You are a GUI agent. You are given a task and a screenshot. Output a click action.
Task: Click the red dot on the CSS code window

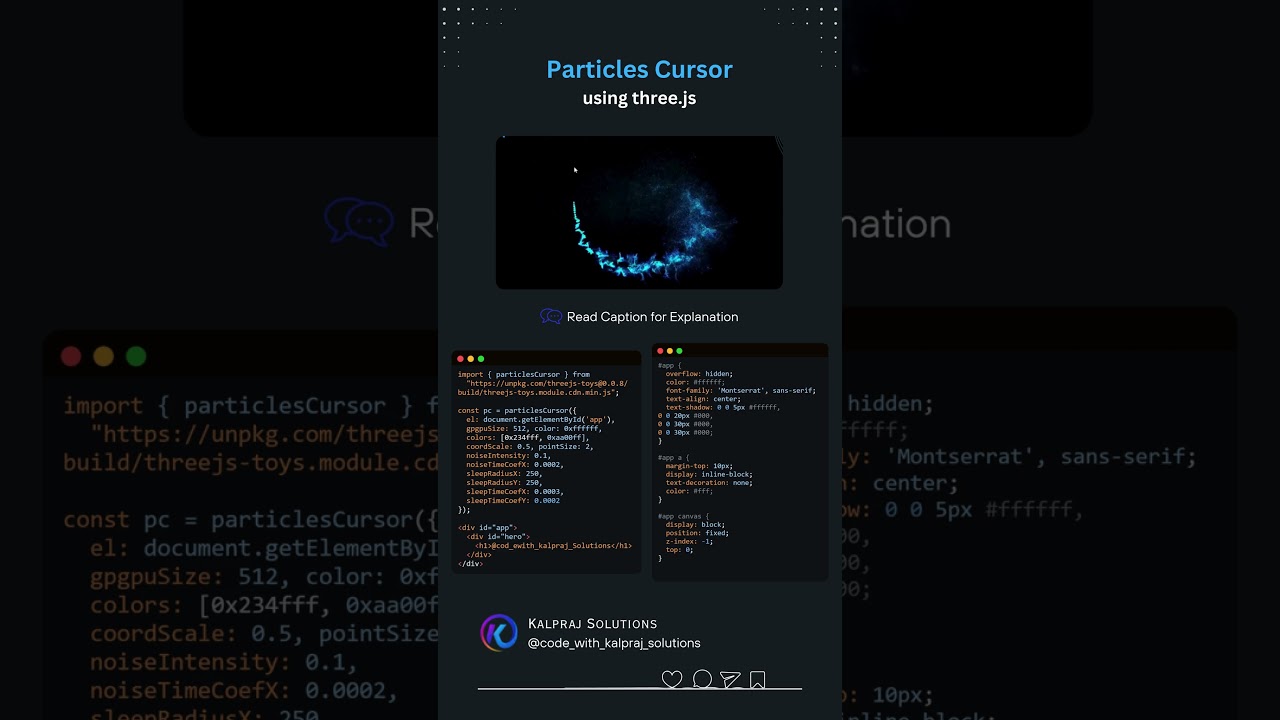click(660, 351)
